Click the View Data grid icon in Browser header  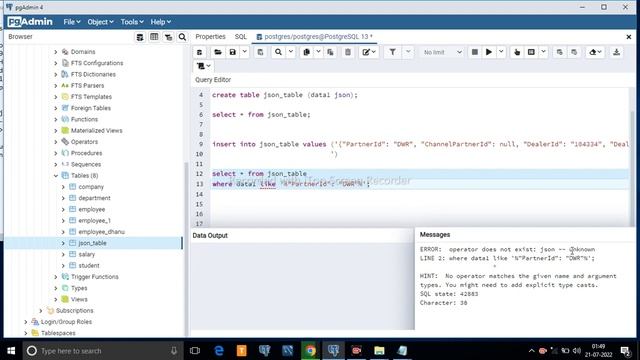(154, 37)
